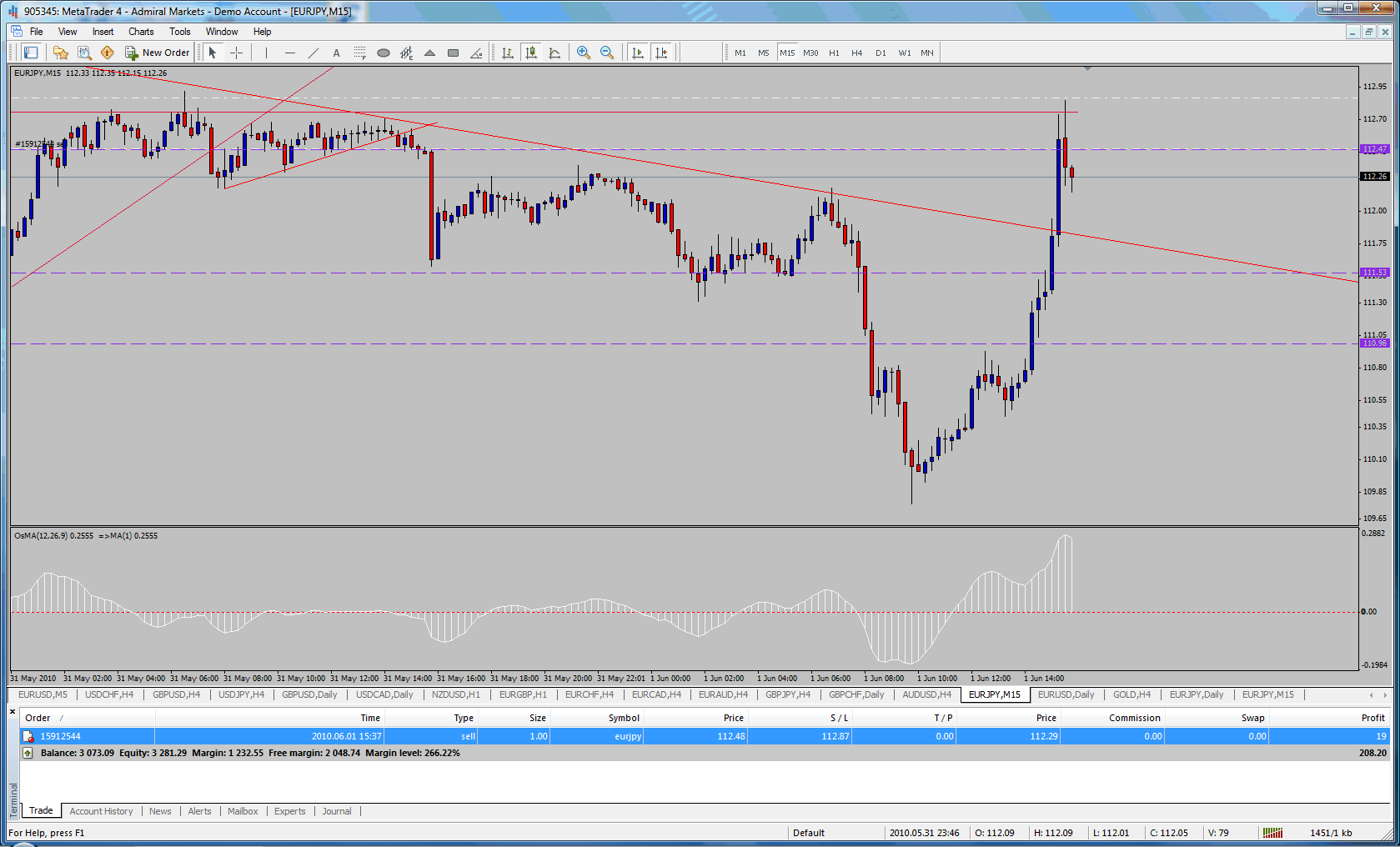
Task: Switch to USDCAD,Daily chart tab
Action: 384,694
